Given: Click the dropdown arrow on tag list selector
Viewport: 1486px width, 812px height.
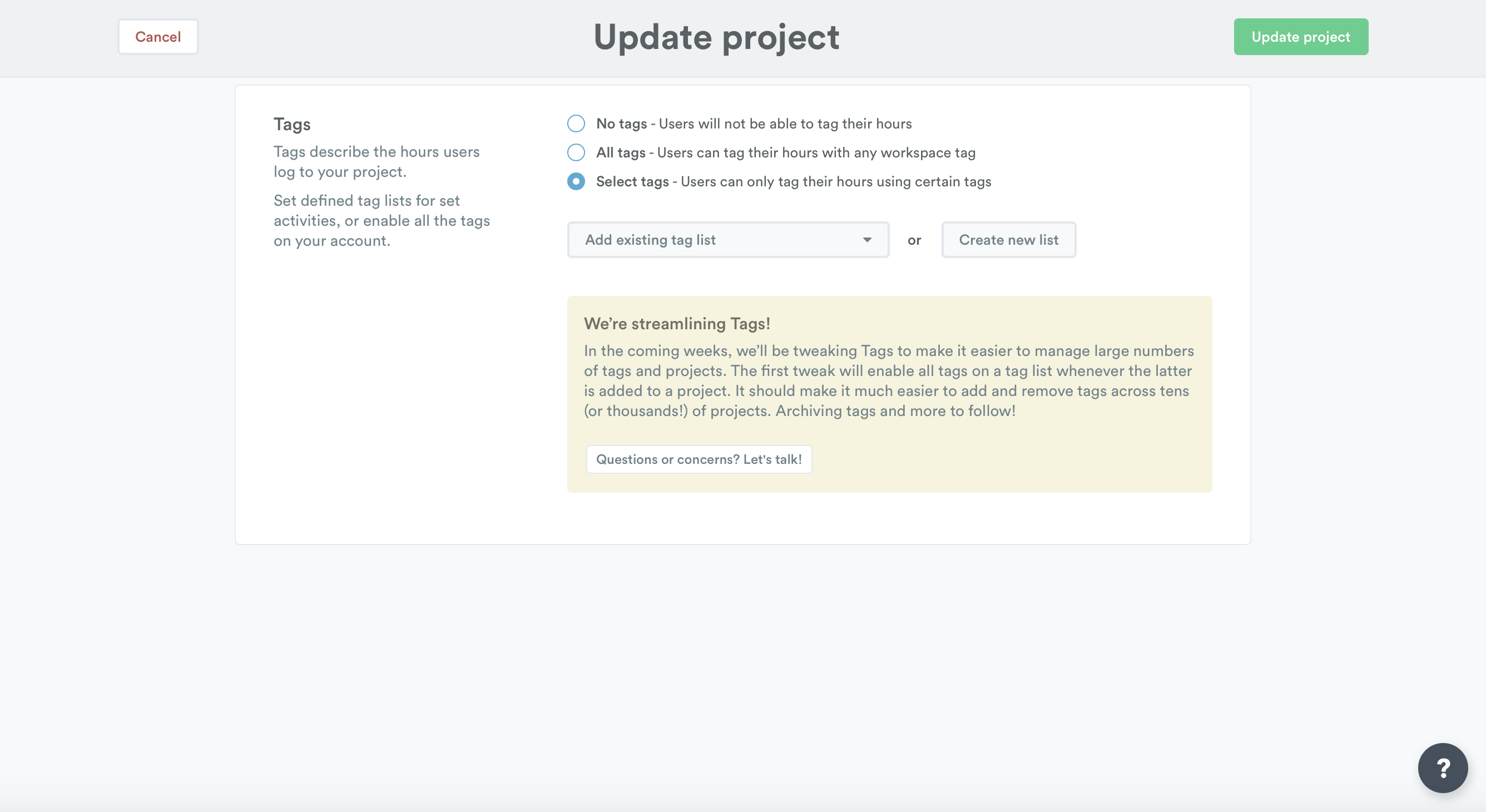Looking at the screenshot, I should click(866, 240).
